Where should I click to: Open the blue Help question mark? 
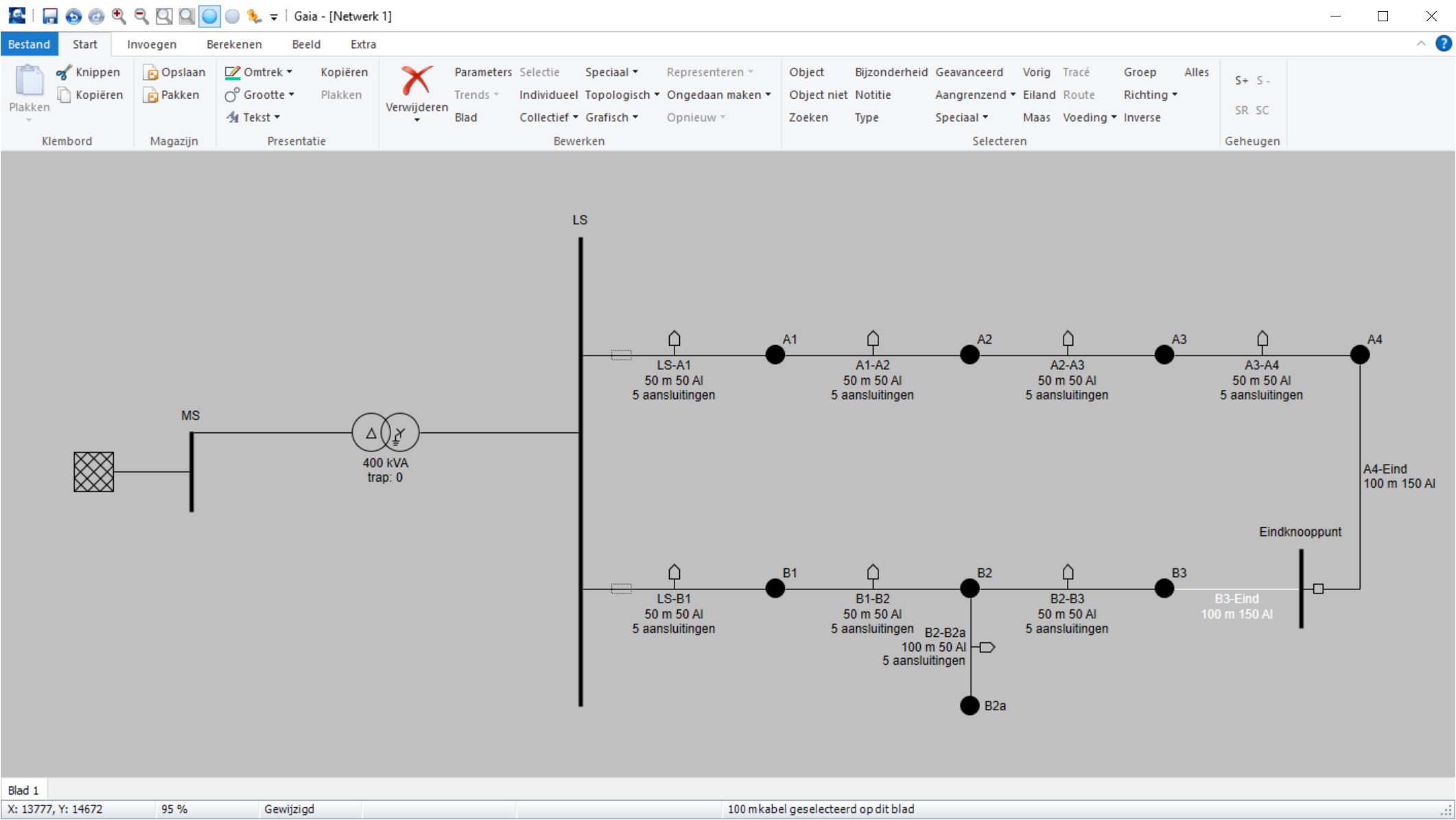(1443, 44)
